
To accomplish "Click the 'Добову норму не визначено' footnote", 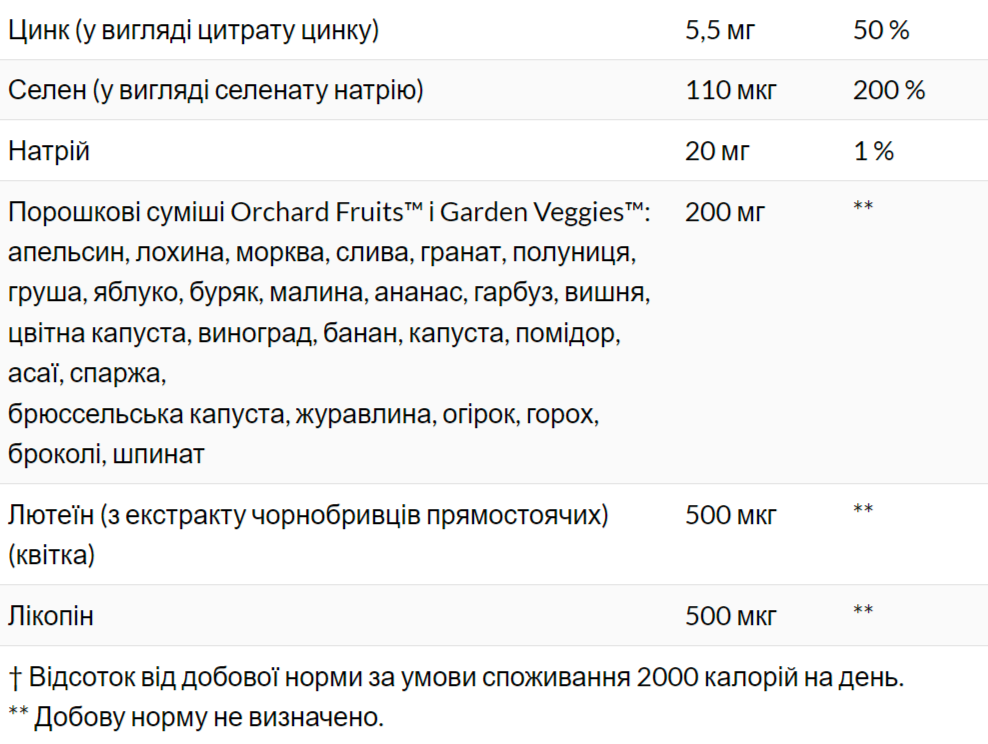I will [x=196, y=716].
